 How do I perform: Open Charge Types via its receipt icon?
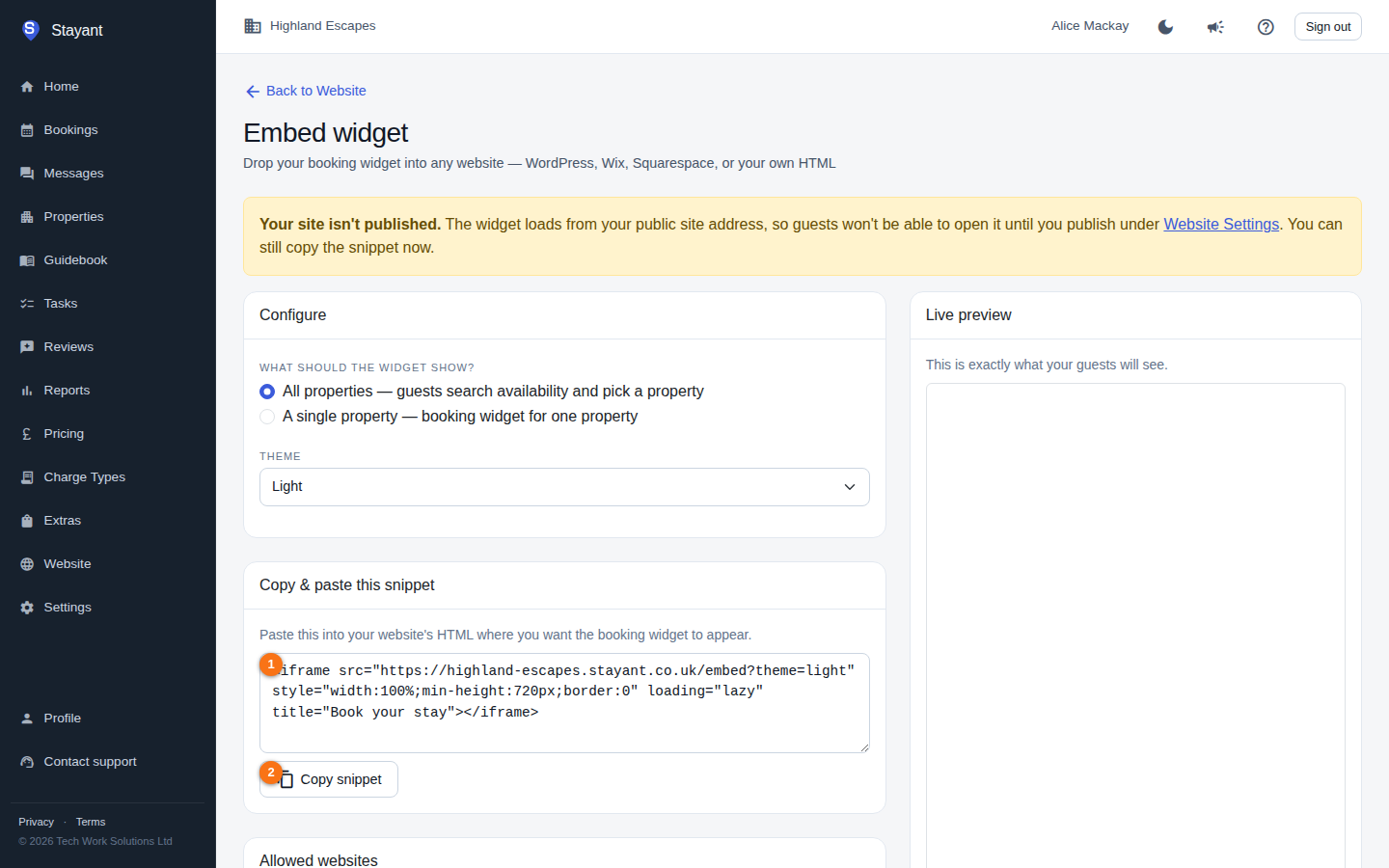27,477
